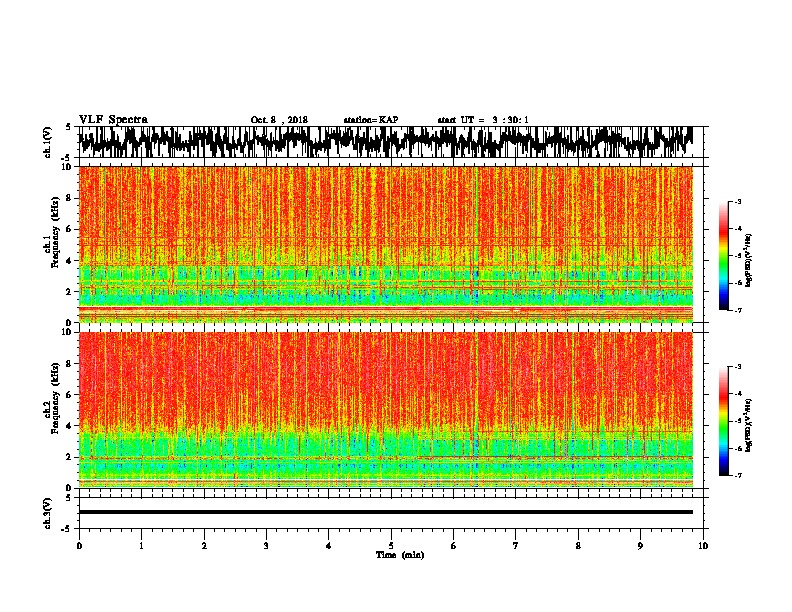
Task: Click the ch.1 waveform trace panel
Action: pyautogui.click(x=390, y=142)
